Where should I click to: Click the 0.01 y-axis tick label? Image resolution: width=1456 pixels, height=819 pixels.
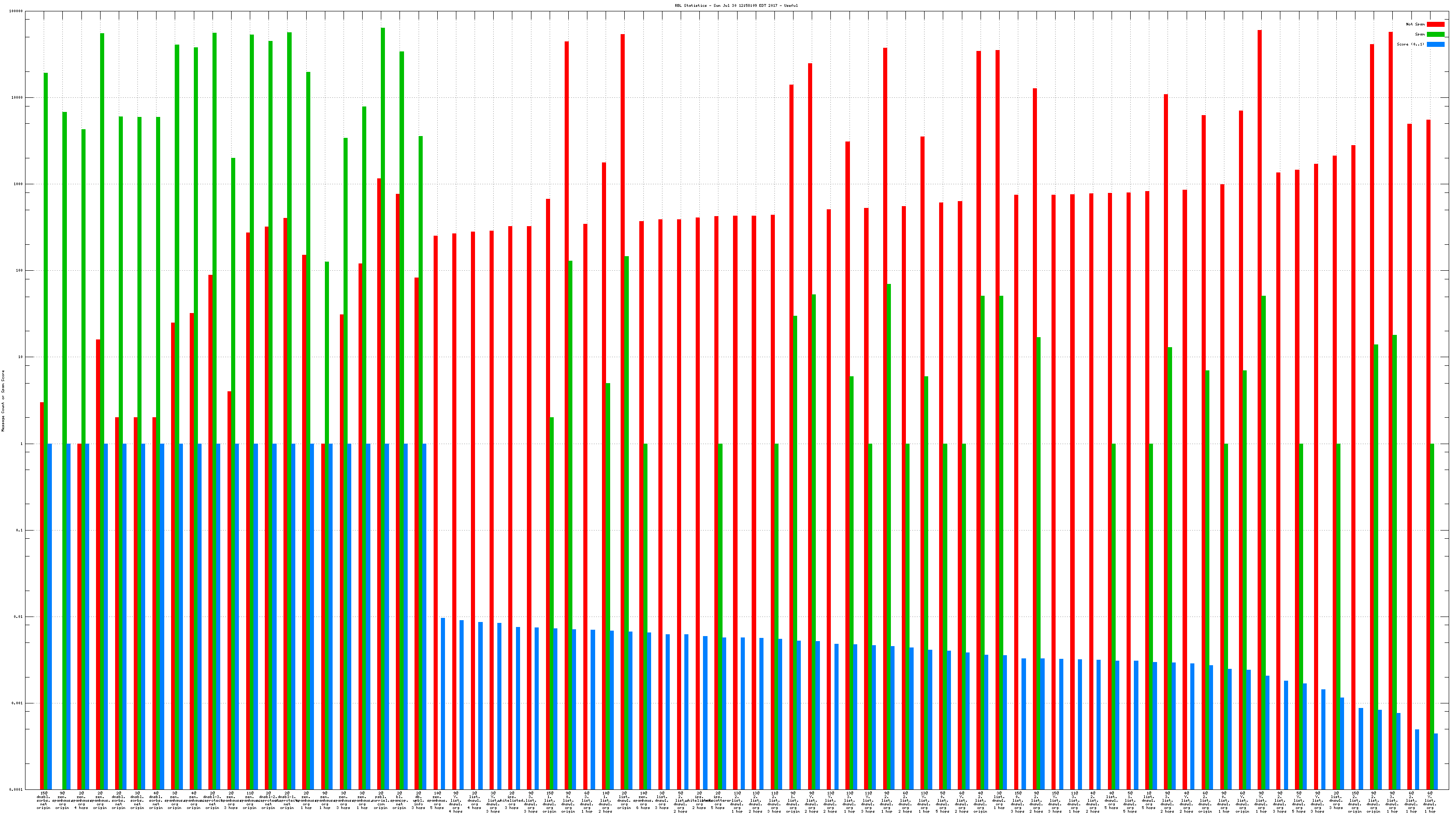(18, 617)
